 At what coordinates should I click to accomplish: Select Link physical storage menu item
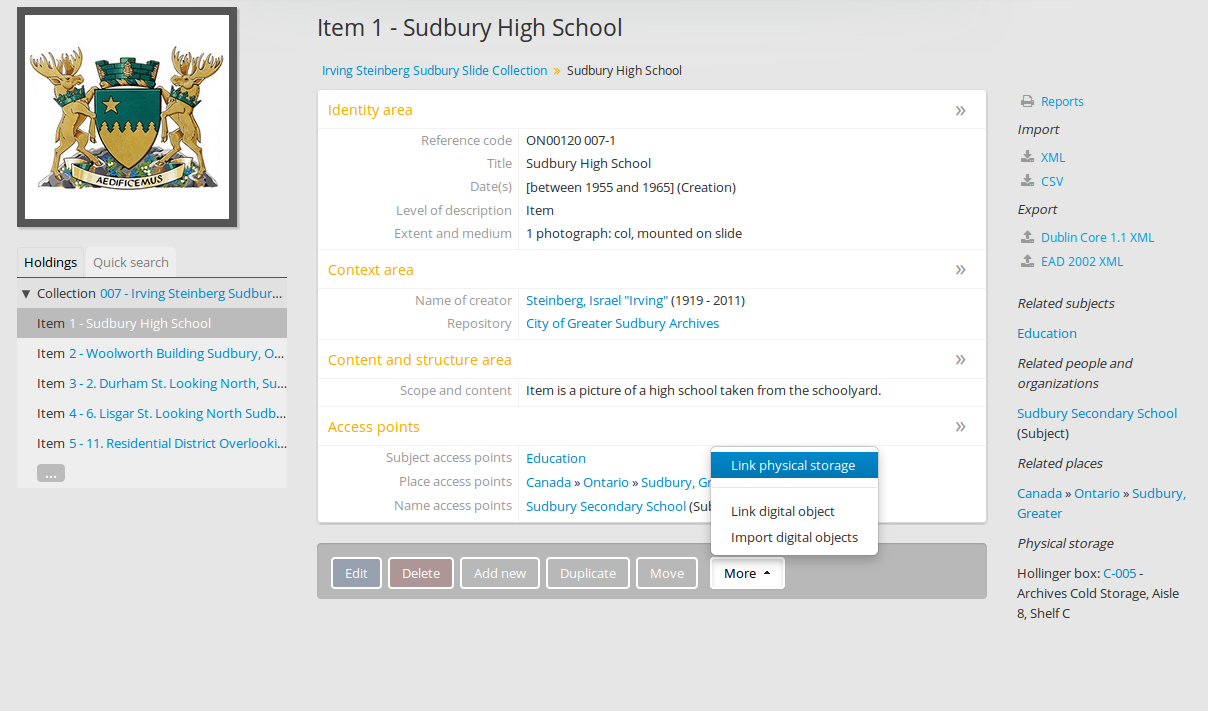click(x=793, y=465)
